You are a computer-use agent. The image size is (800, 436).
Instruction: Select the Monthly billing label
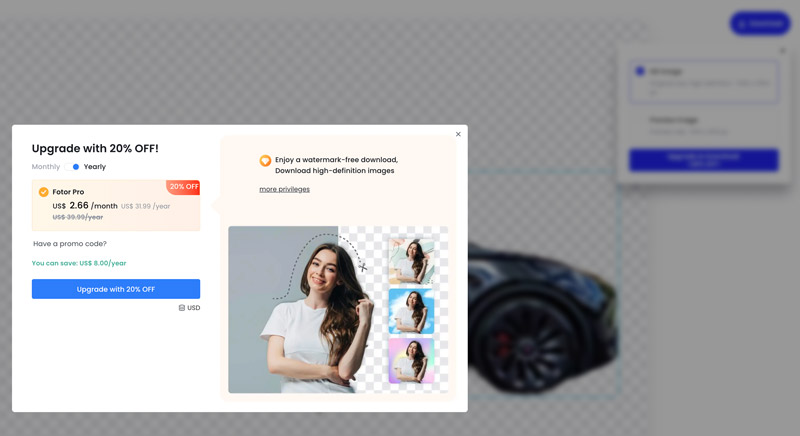(45, 167)
